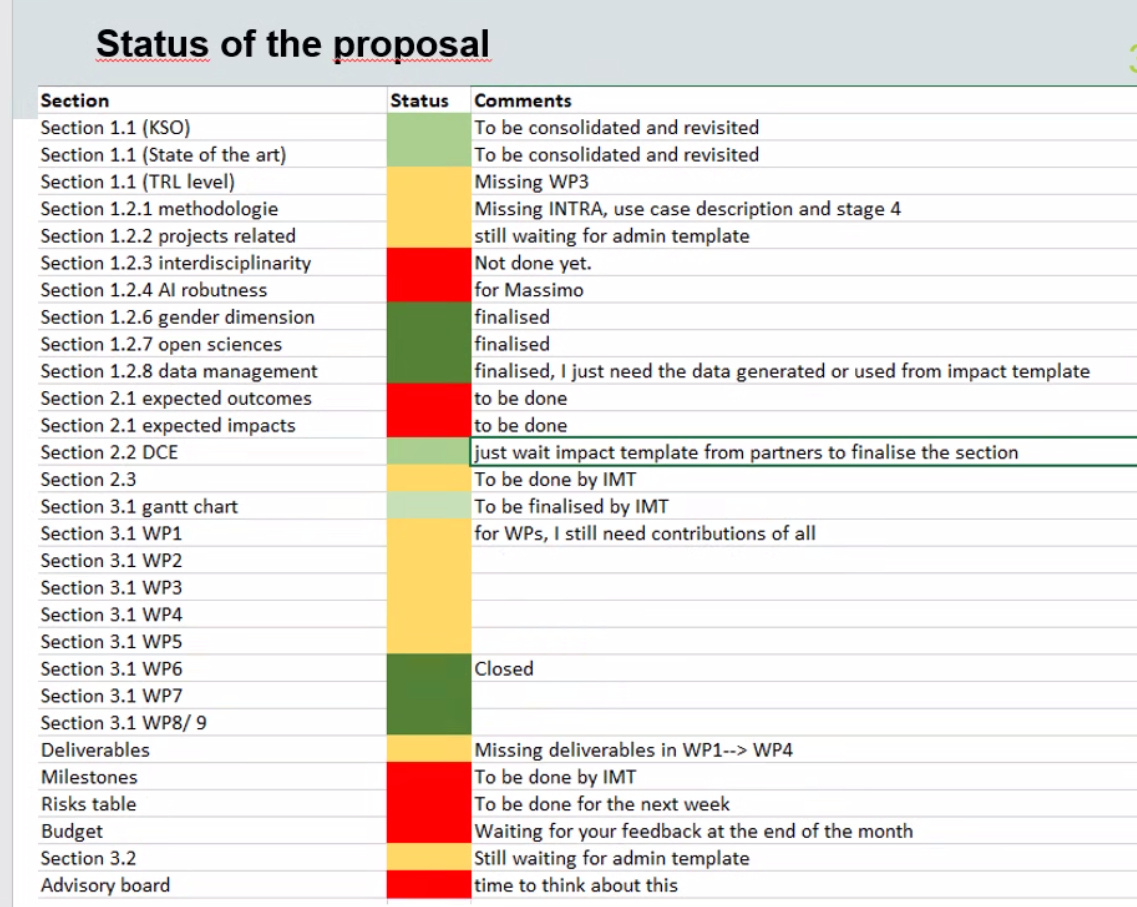
Task: Click the yellow status cell for Section 2.3
Action: [429, 479]
